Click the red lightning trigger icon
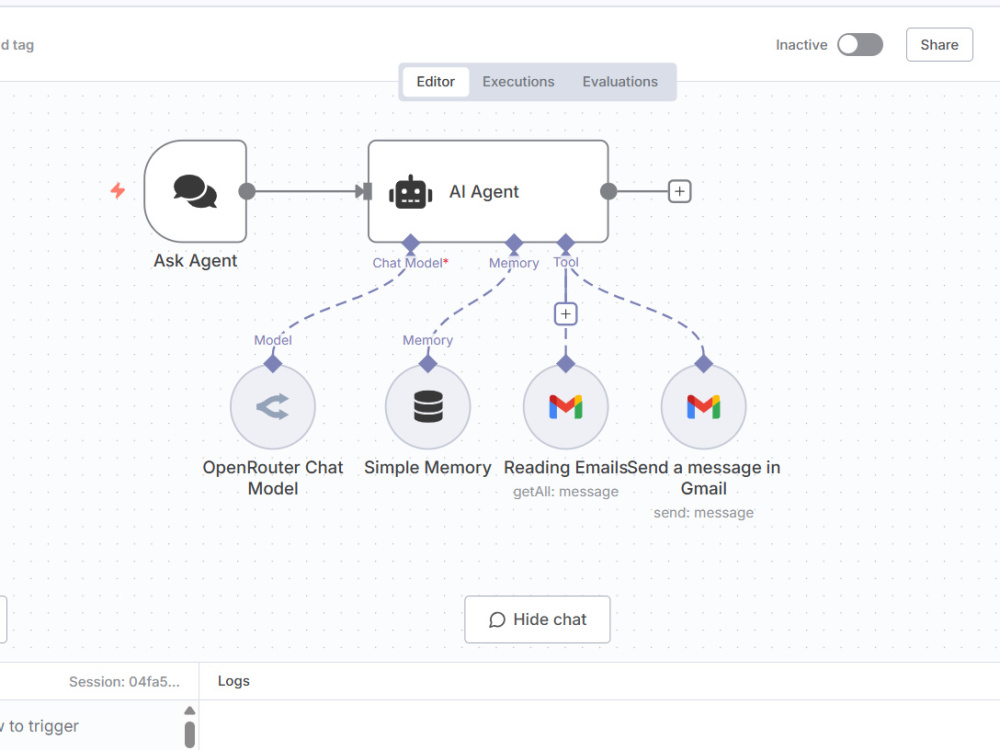Image resolution: width=1000 pixels, height=750 pixels. (117, 190)
